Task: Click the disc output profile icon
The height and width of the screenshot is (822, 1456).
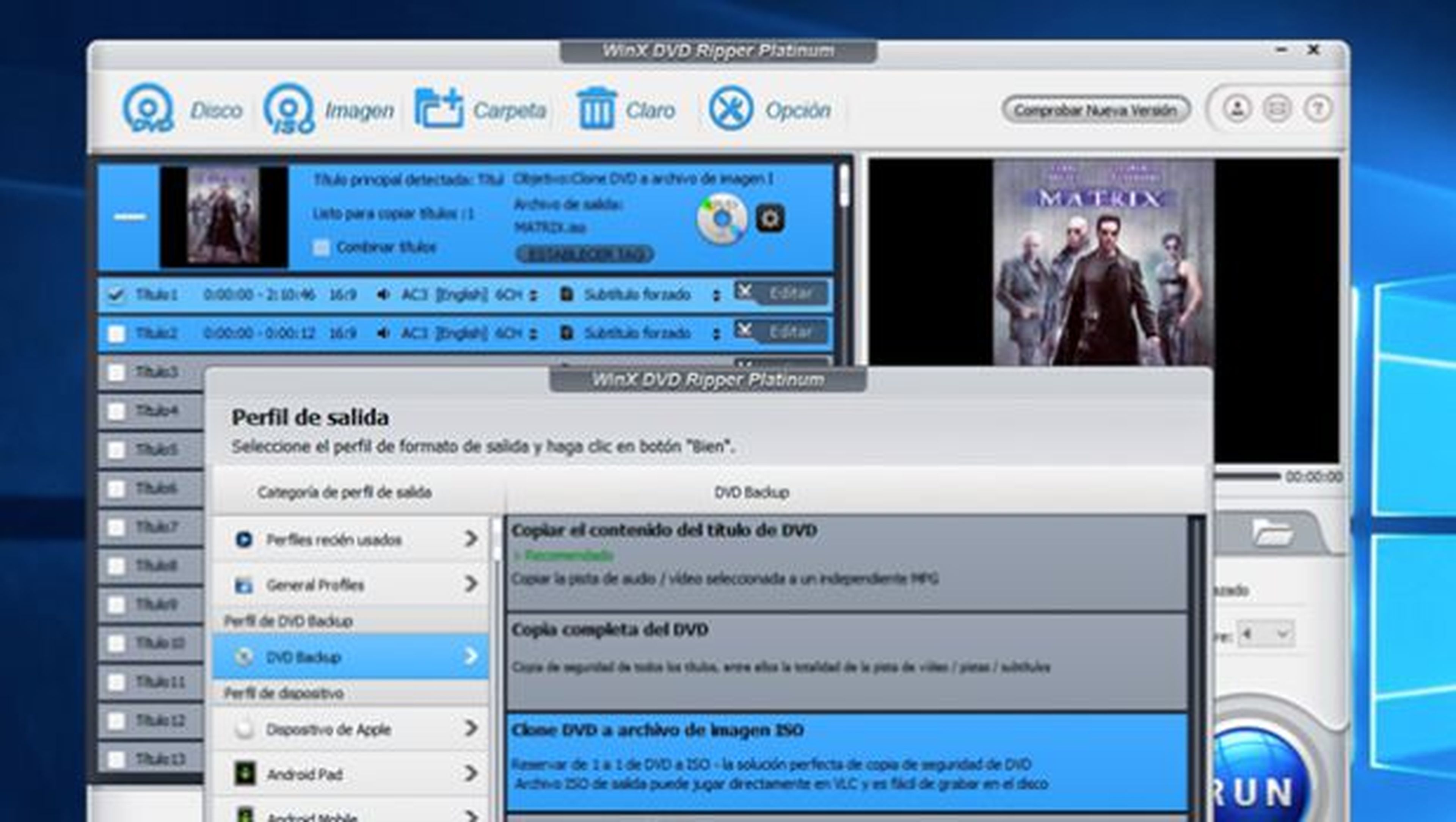Action: [722, 219]
